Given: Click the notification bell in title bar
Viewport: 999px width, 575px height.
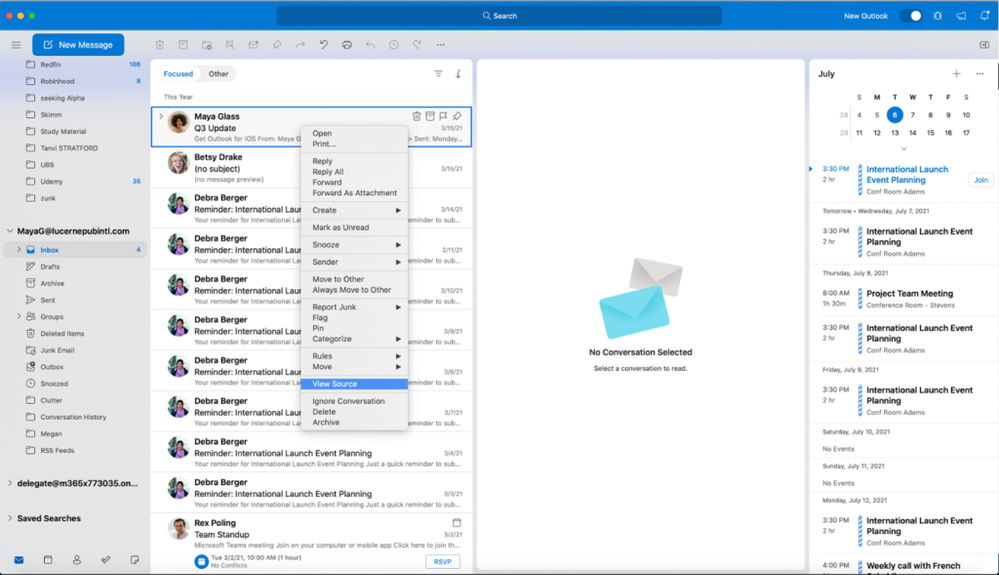Looking at the screenshot, I should coord(984,16).
